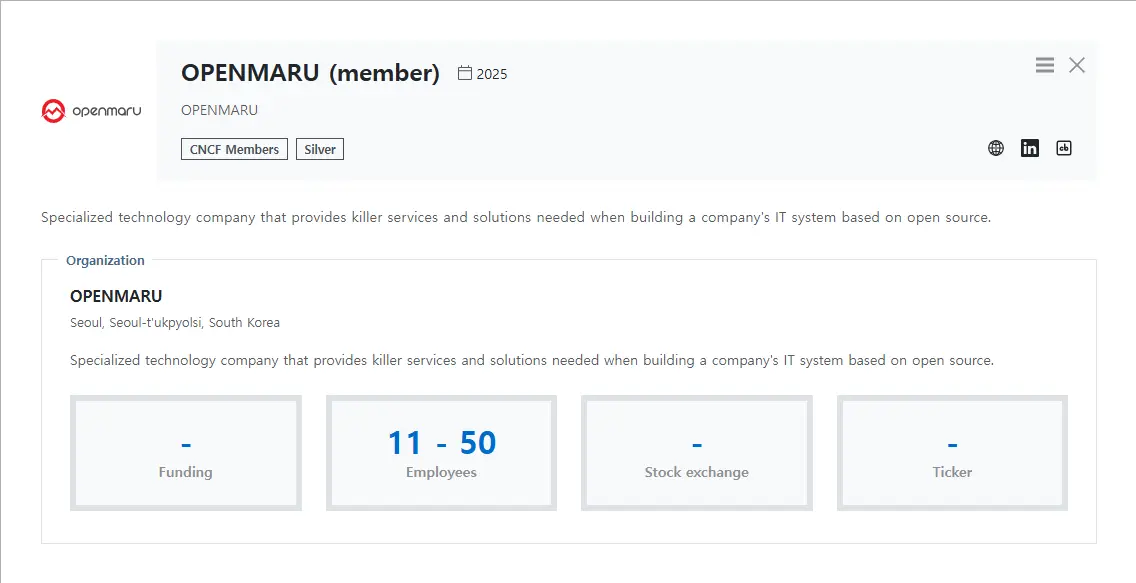Close the OPENMARU detail dialog
This screenshot has width=1136, height=583.
point(1077,65)
